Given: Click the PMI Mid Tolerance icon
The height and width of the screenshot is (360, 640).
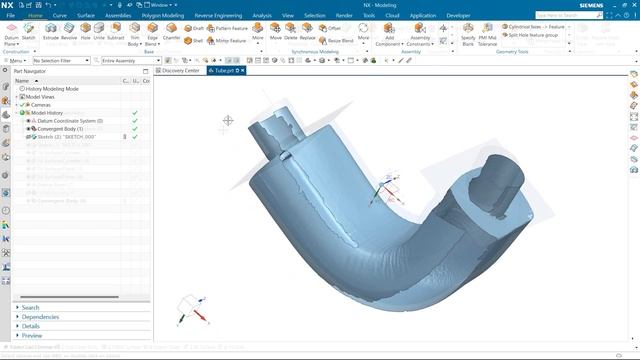Looking at the screenshot, I should 487,34.
